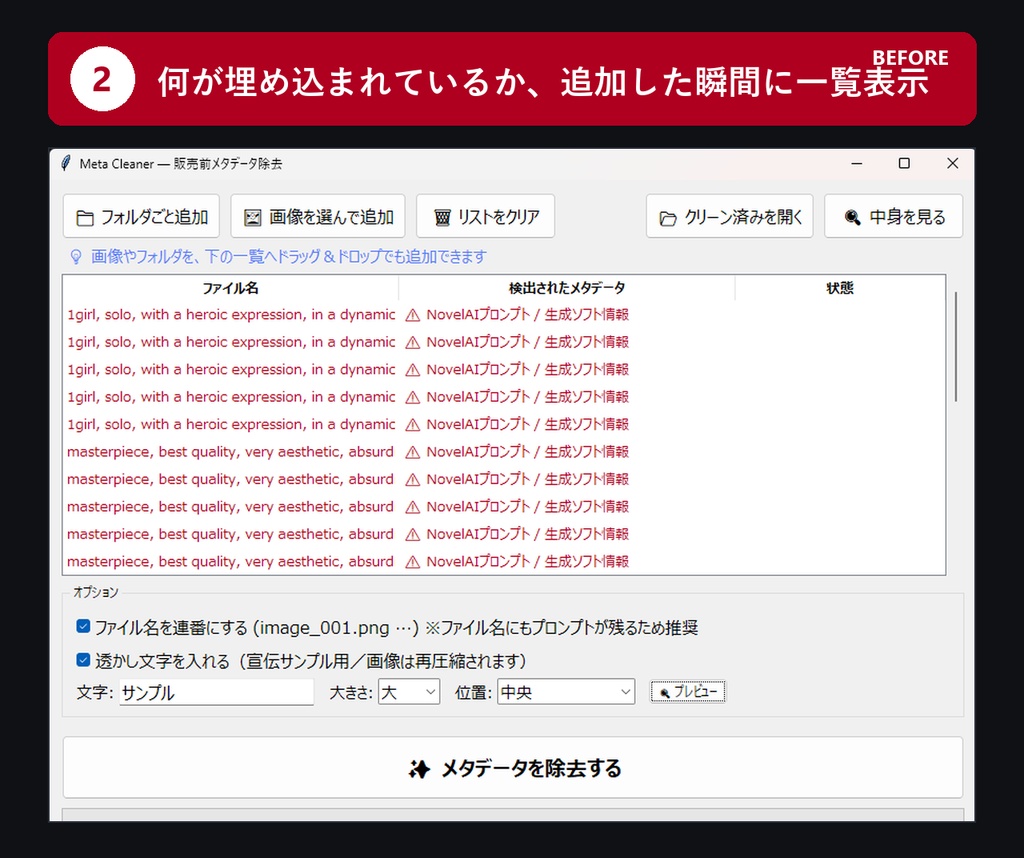The image size is (1024, 858).
Task: Expand the 位置 position dropdown
Action: click(x=566, y=692)
